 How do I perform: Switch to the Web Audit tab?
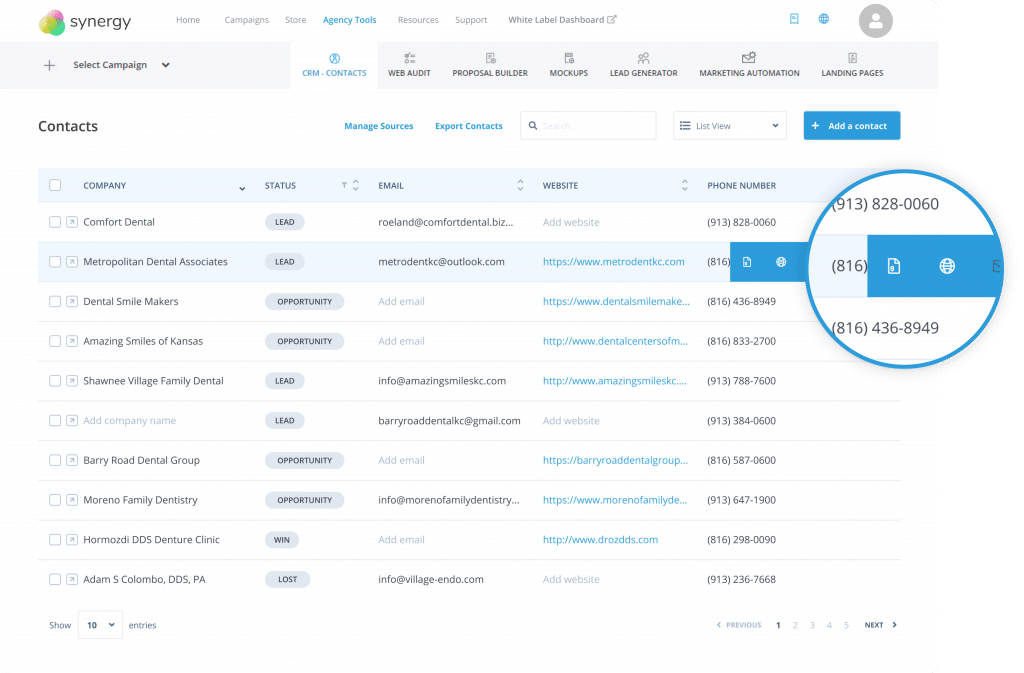point(409,66)
